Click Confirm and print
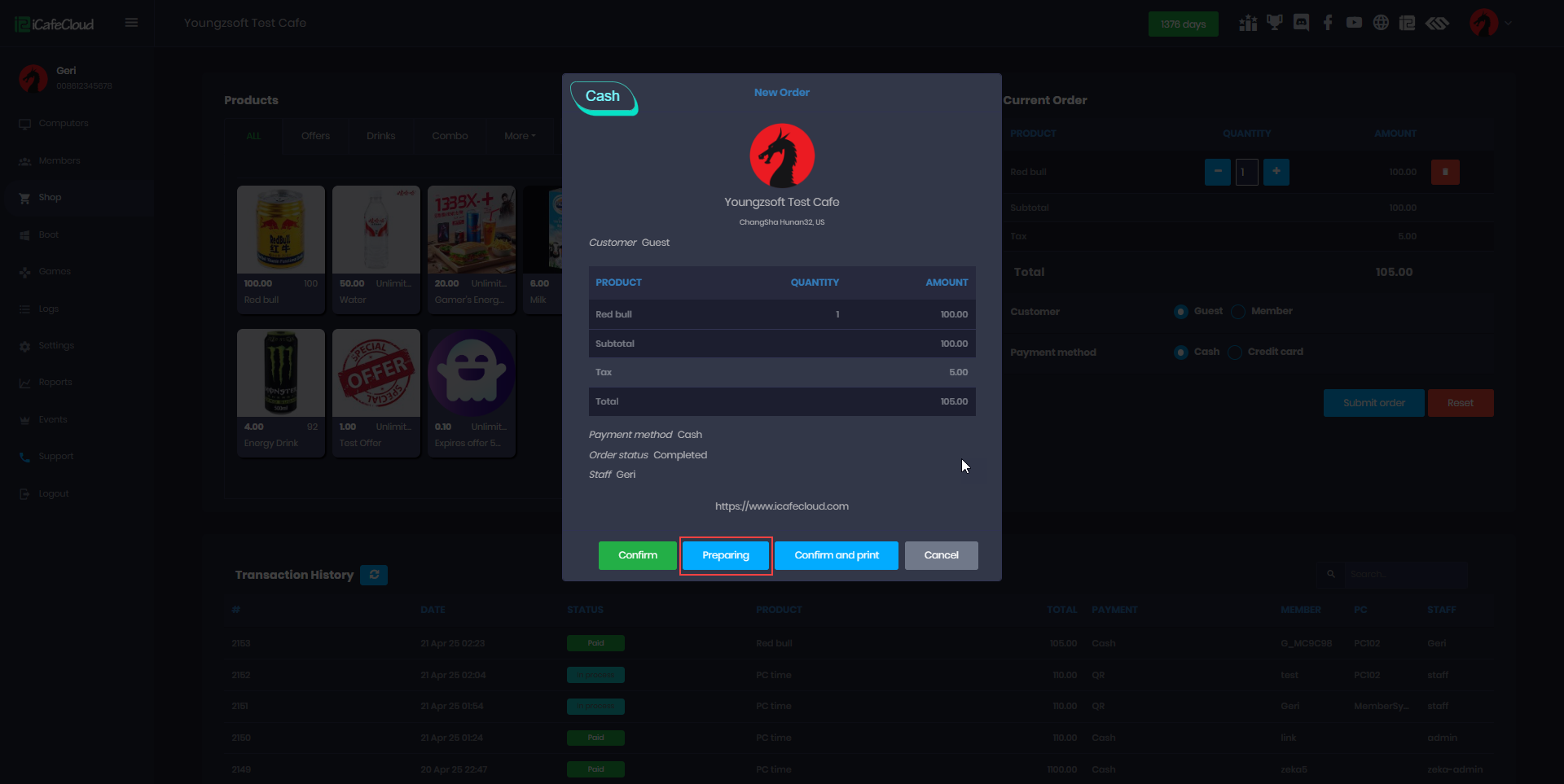 837,555
